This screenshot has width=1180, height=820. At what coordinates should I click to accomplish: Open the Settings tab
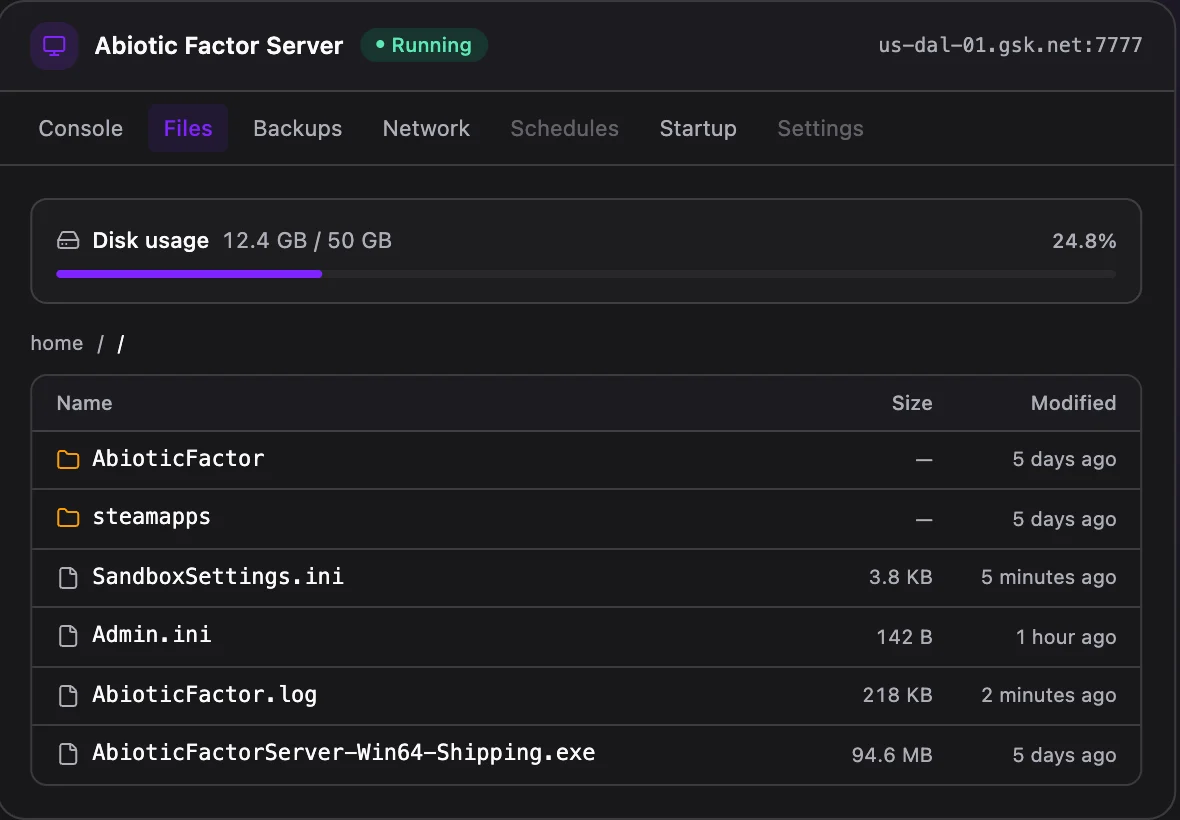820,129
